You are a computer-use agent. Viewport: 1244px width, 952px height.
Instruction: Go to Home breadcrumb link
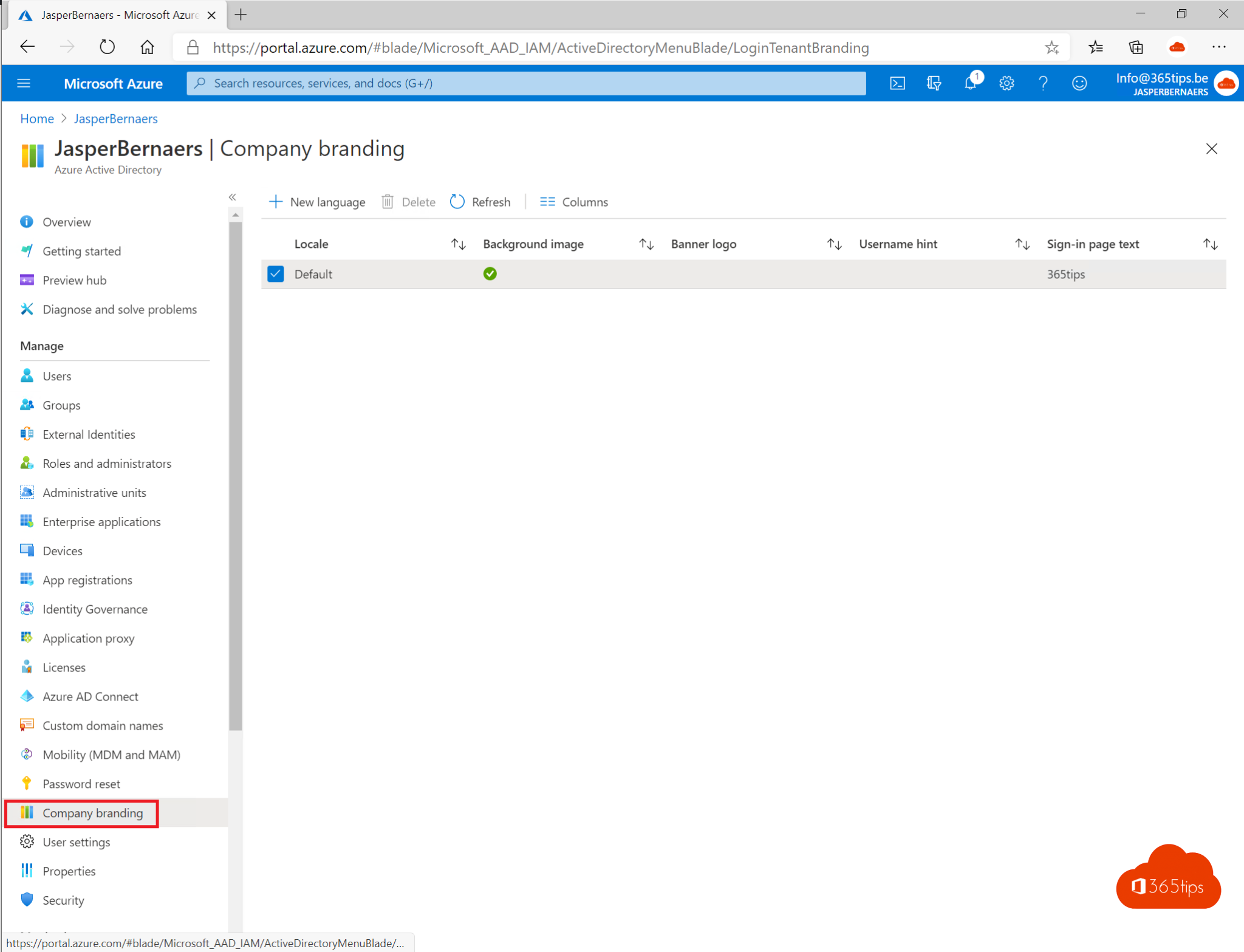click(x=37, y=118)
